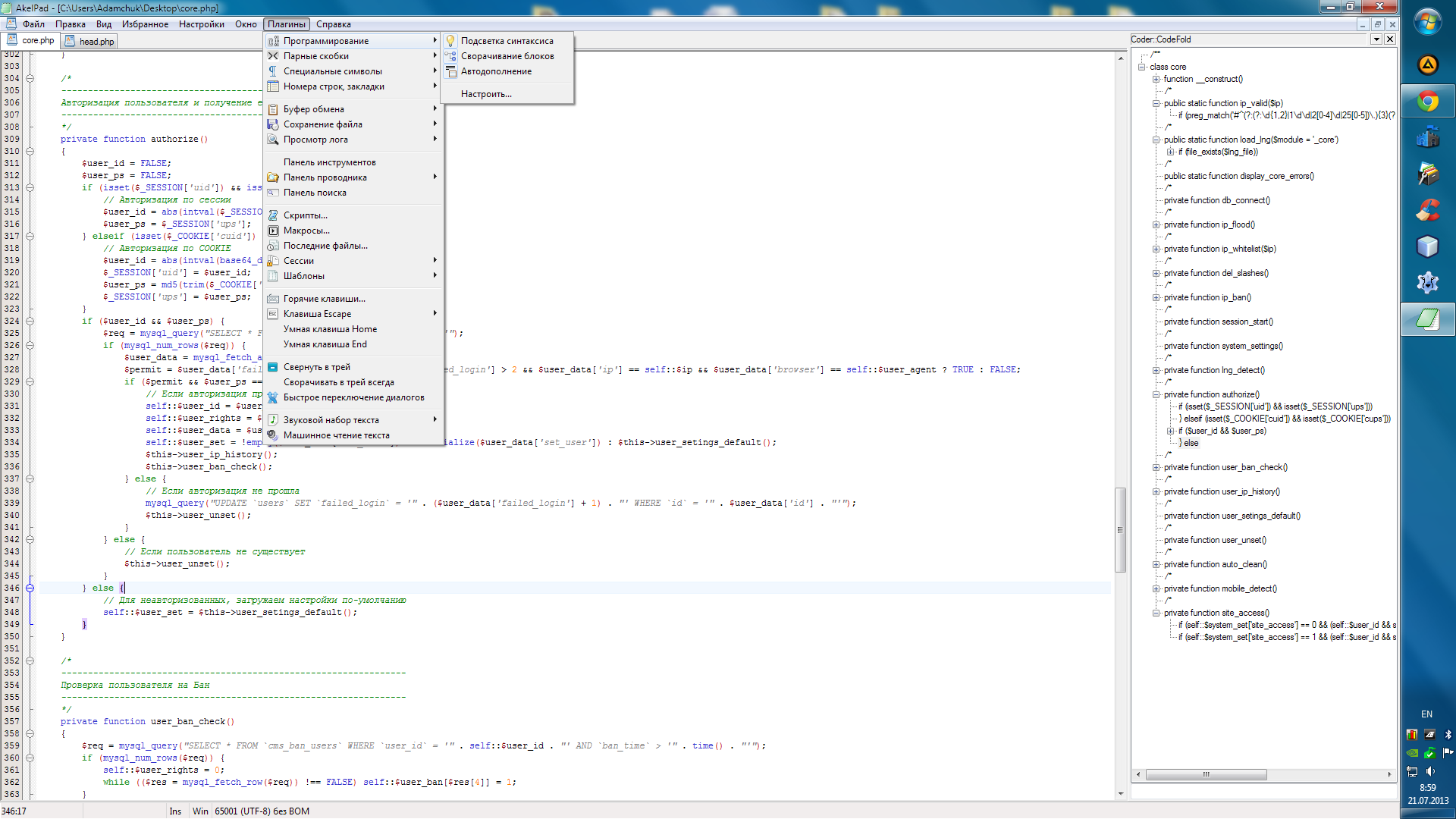Image resolution: width=1456 pixels, height=819 pixels.
Task: Open the Горячие клавиши... hotkeys dialog
Action: (x=324, y=299)
